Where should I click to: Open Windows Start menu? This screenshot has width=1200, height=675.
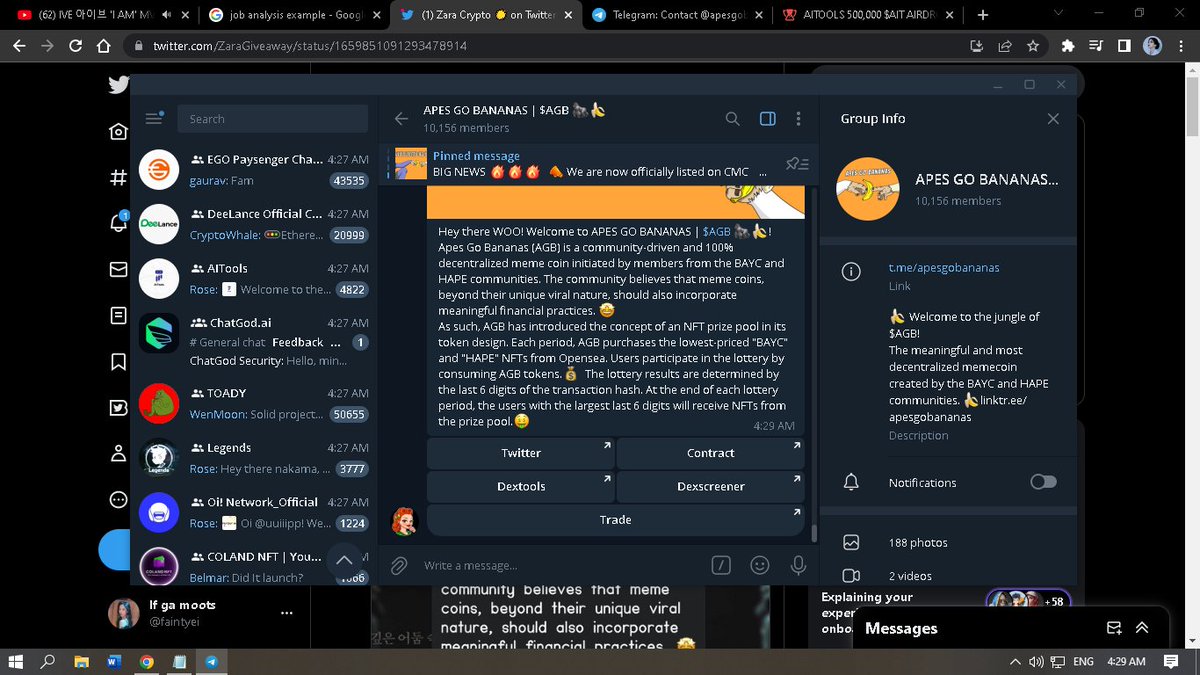click(16, 661)
